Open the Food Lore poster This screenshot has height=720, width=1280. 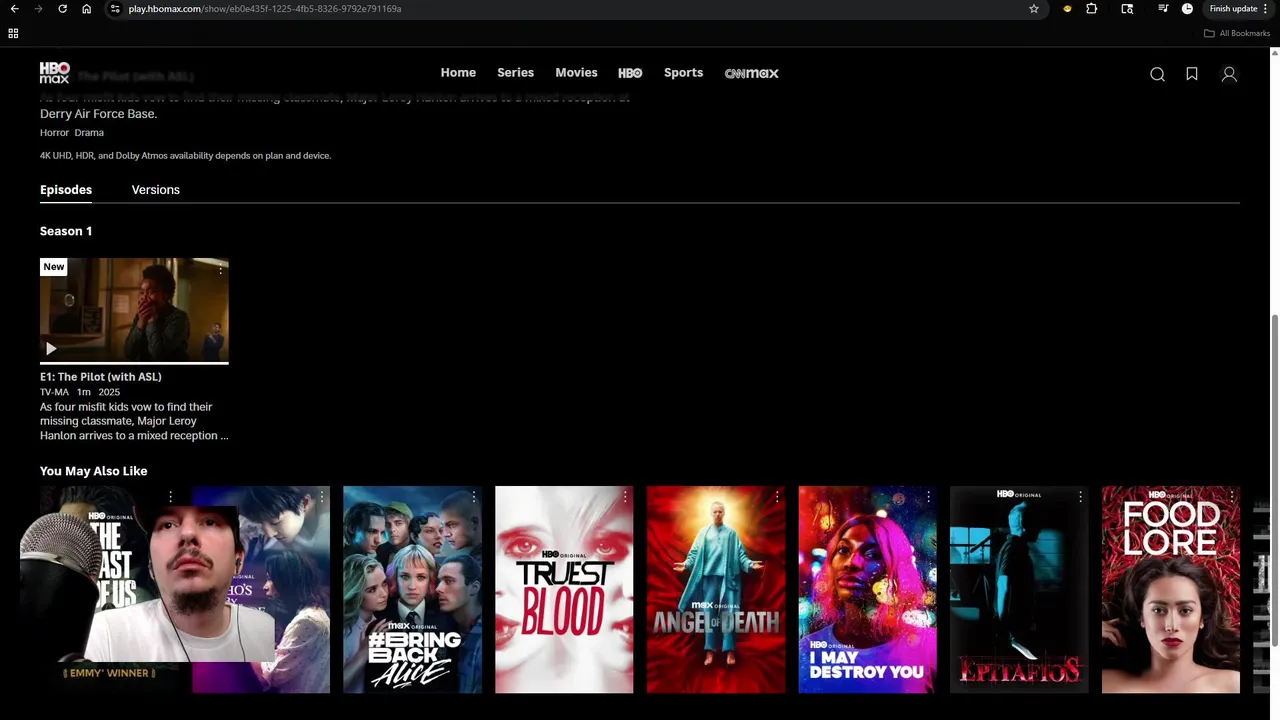coord(1171,590)
